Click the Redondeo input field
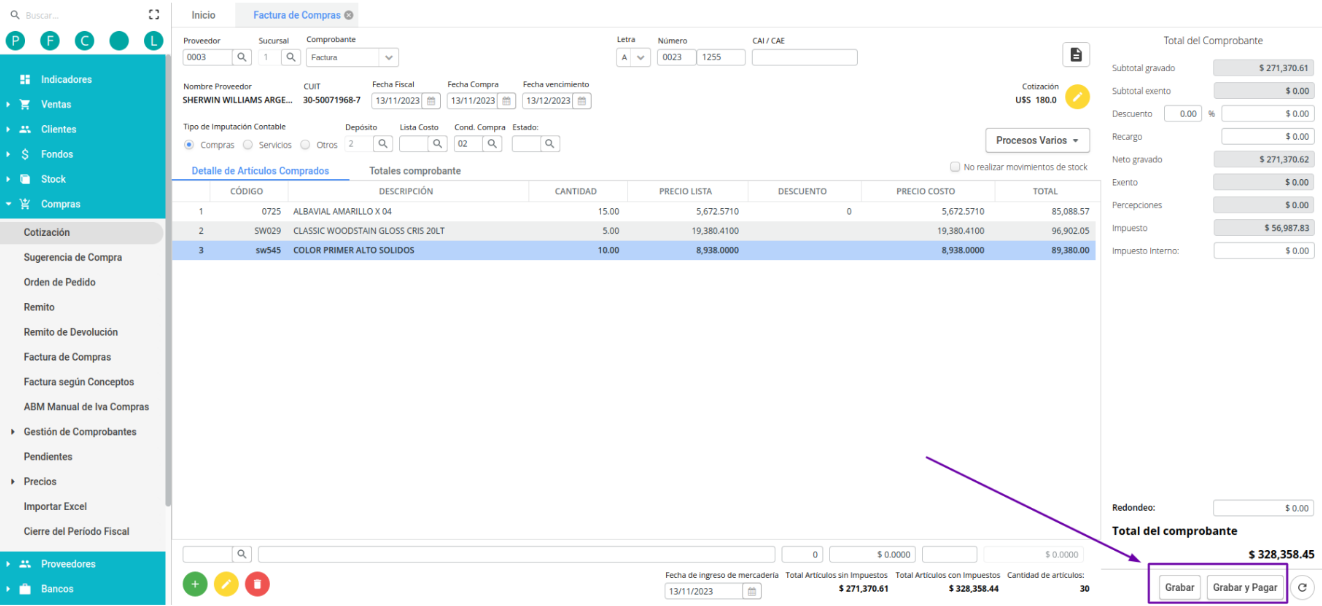This screenshot has height=606, width=1322. point(1263,508)
